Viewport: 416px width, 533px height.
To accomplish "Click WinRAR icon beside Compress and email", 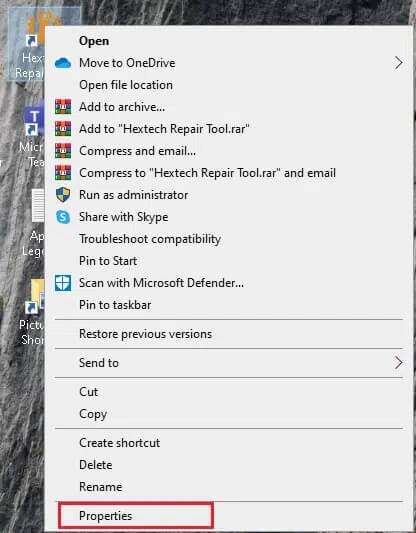I will (x=63, y=151).
